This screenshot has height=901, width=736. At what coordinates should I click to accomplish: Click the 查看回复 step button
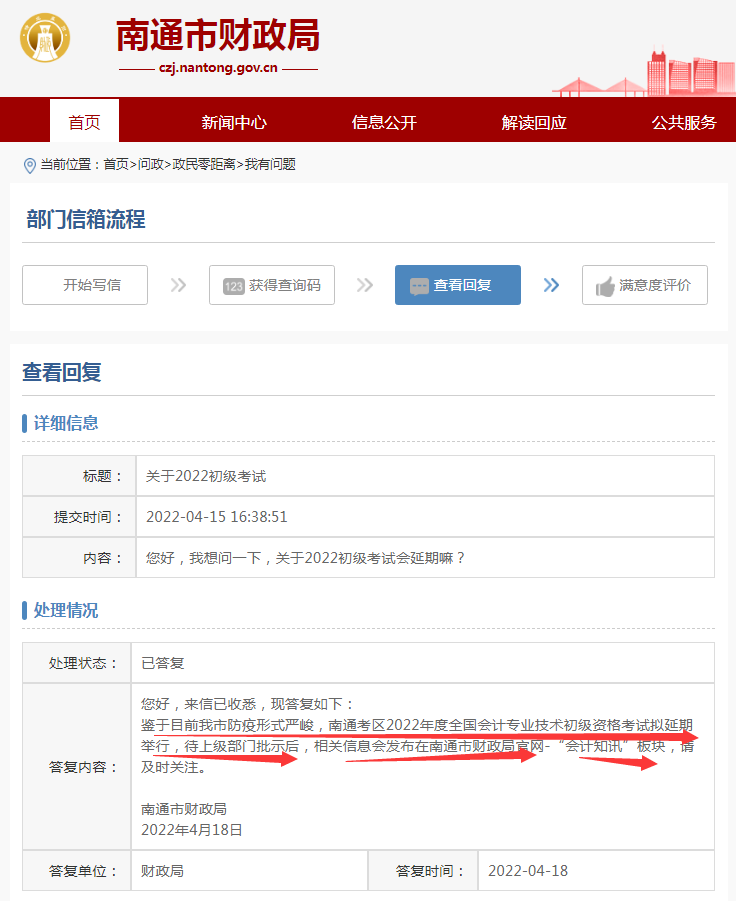458,285
